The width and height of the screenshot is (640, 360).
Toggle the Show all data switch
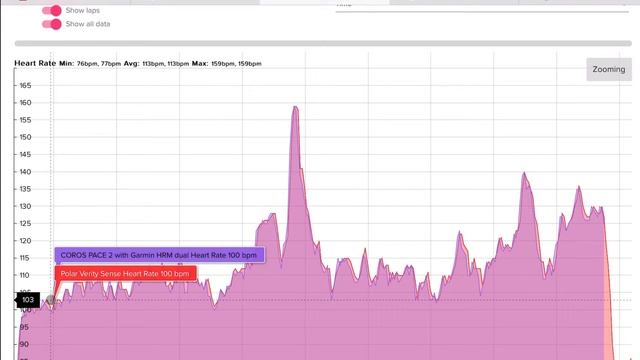pyautogui.click(x=52, y=24)
